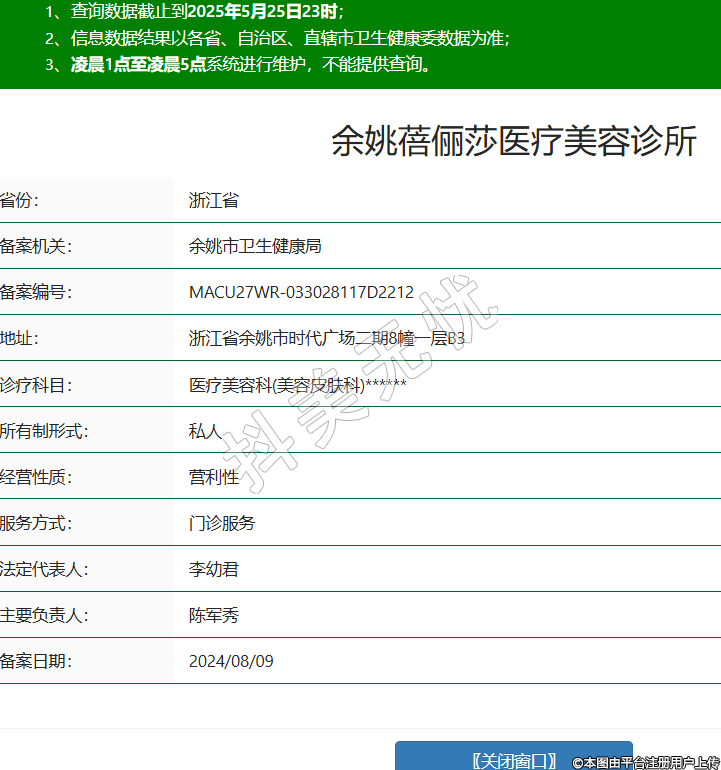Screen dimensions: 721x770
Task: Select the 备案机关 value 余姚市卫生健康局
Action: (254, 246)
